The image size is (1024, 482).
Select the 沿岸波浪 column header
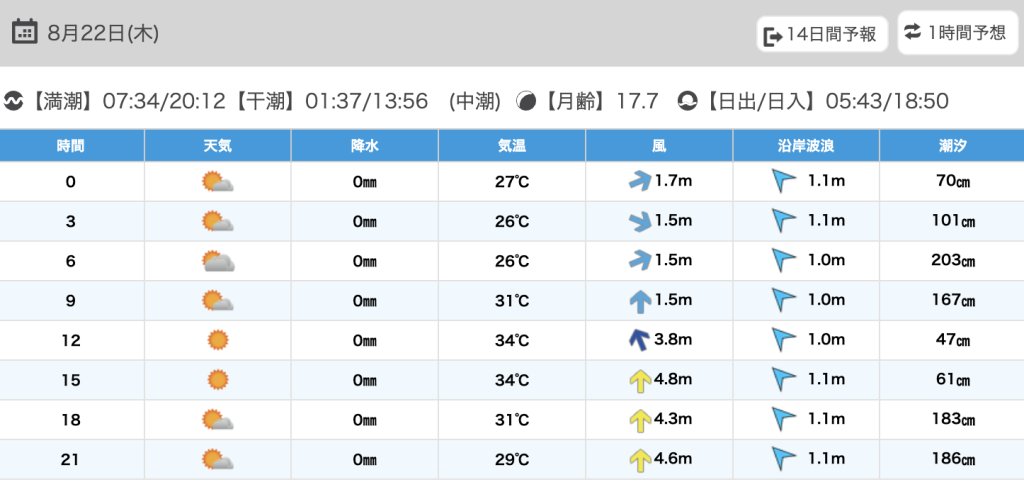[x=806, y=146]
